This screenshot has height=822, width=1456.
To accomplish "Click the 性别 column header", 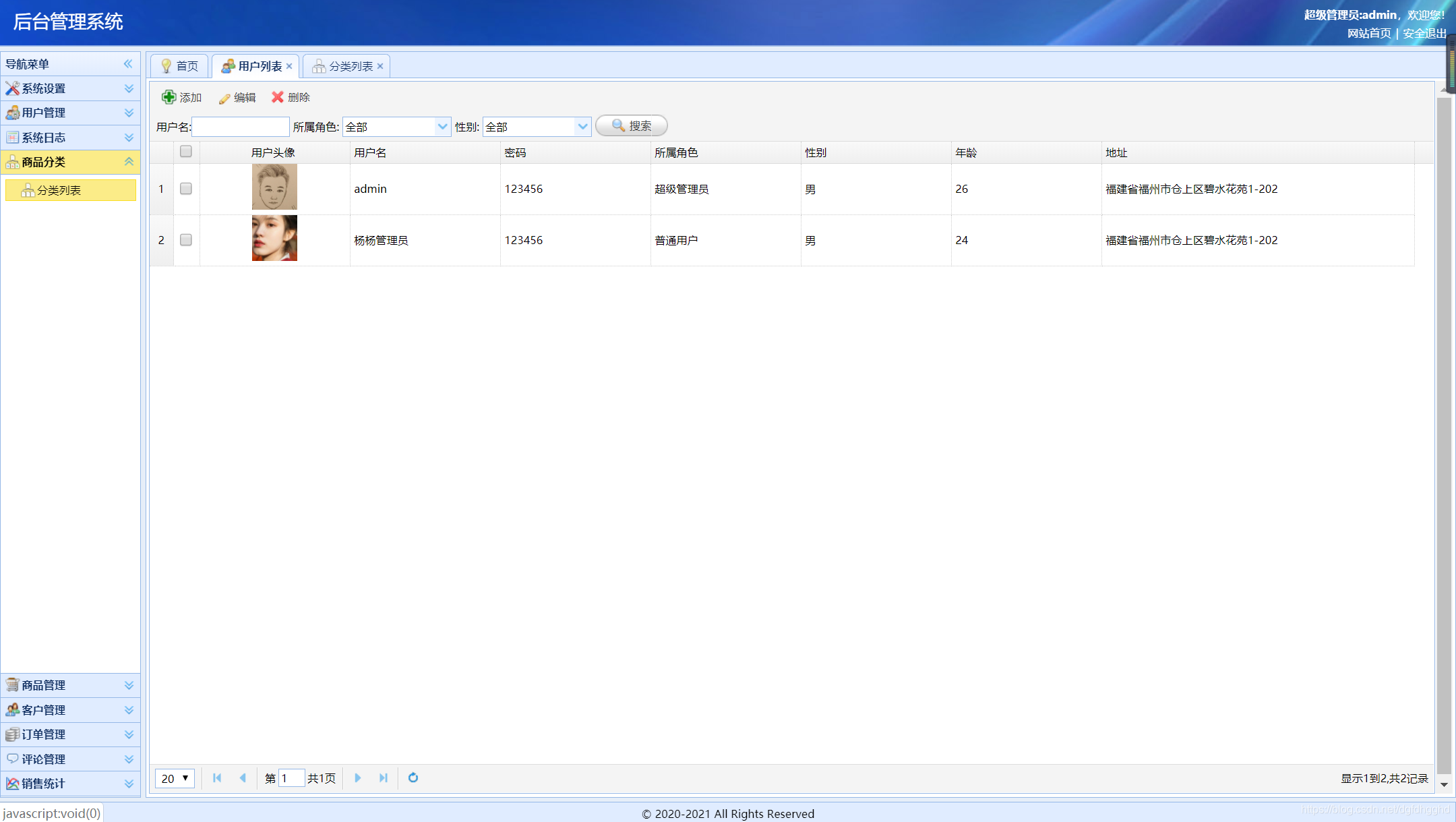I will click(876, 152).
